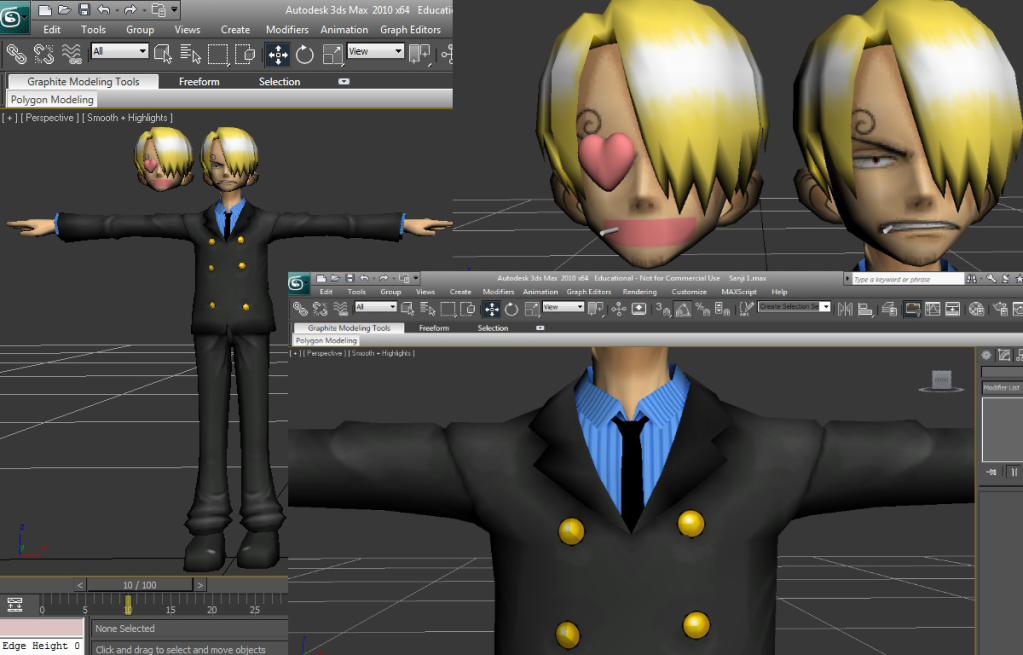Open Modifiers menu in top-left window

coord(287,29)
